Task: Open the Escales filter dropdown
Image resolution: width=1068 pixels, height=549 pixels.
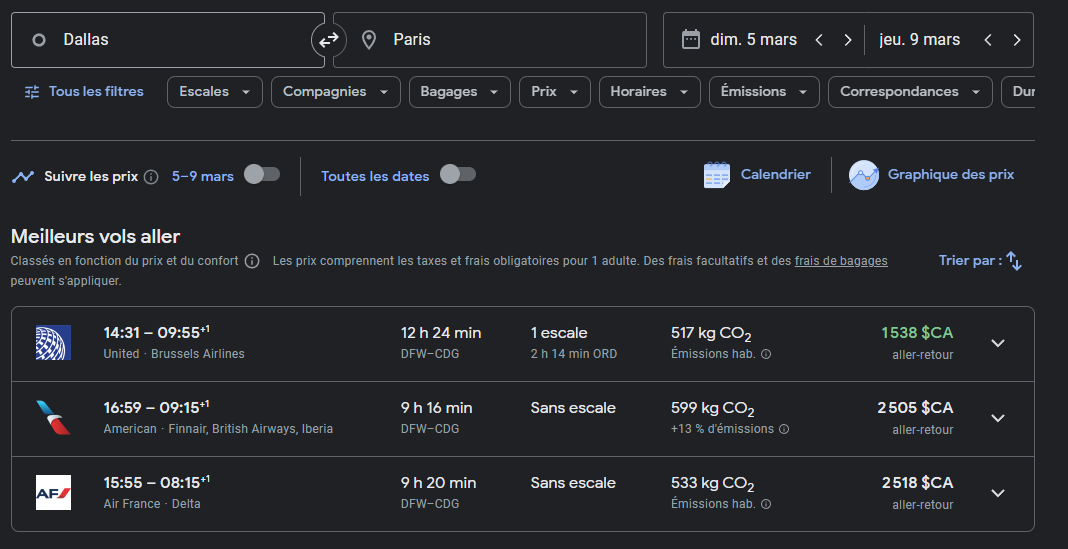Action: 215,92
